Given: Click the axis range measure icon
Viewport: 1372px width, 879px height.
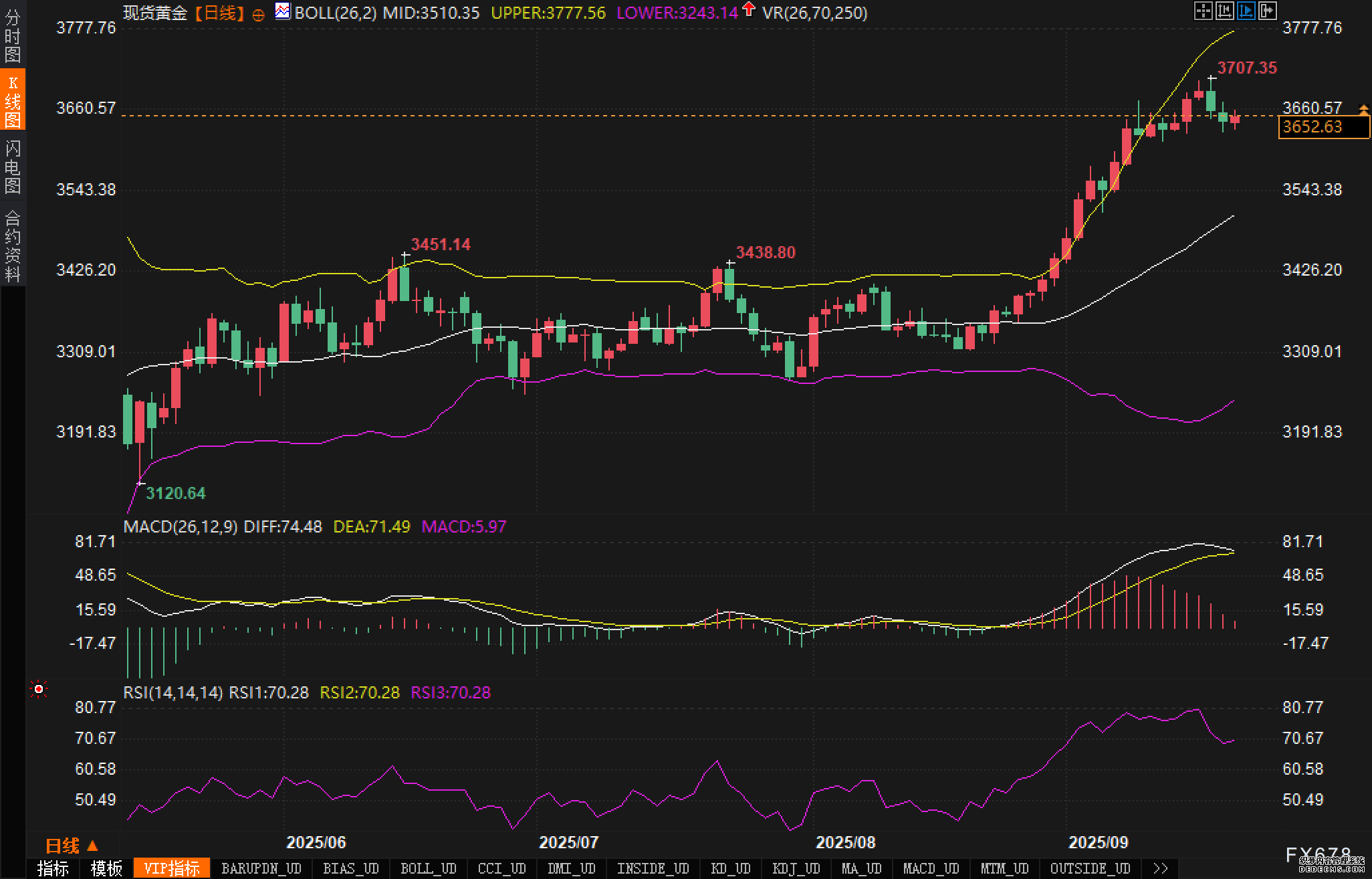Looking at the screenshot, I should click(1224, 11).
